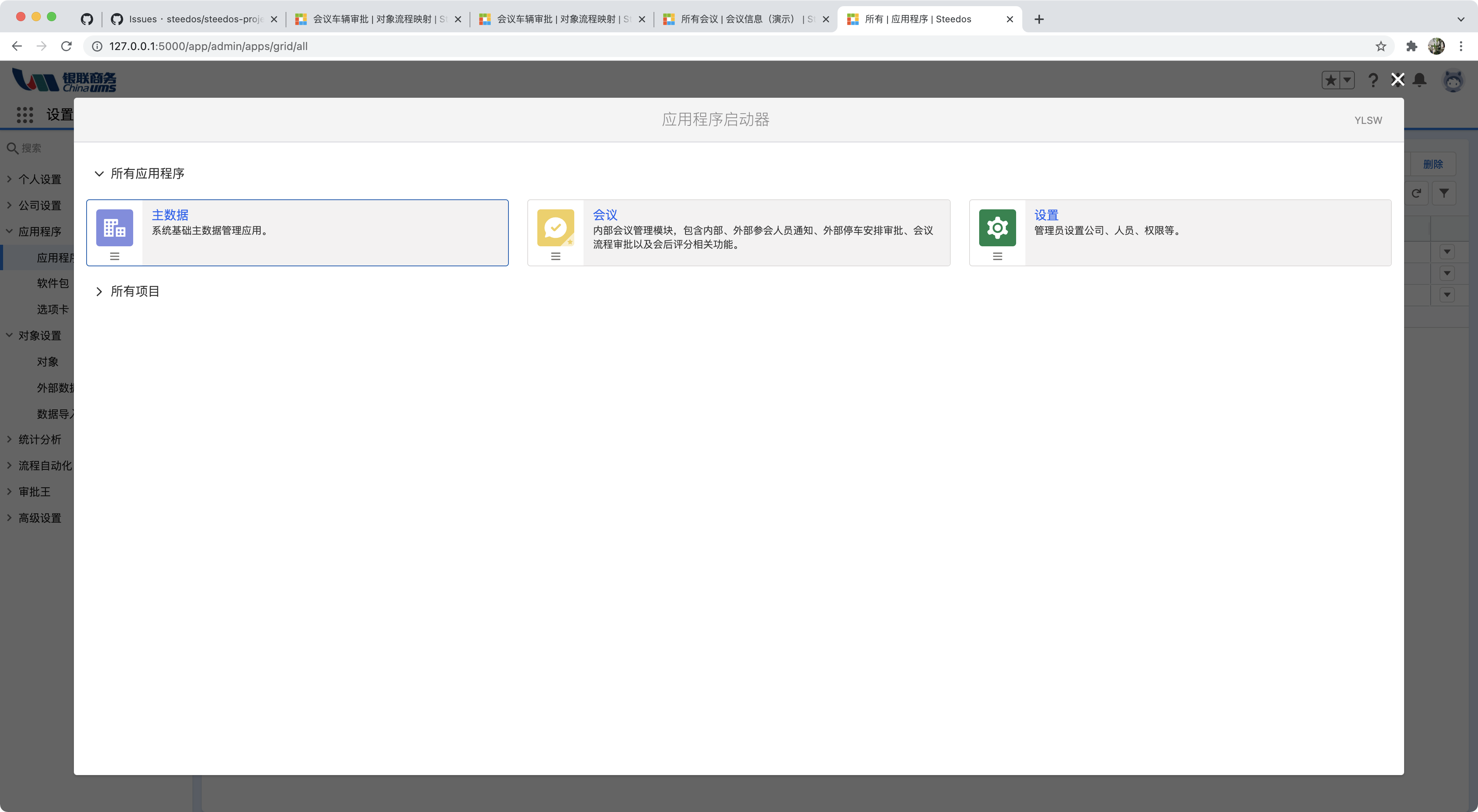Viewport: 1478px width, 812px height.
Task: Go back in browser history
Action: click(x=17, y=46)
